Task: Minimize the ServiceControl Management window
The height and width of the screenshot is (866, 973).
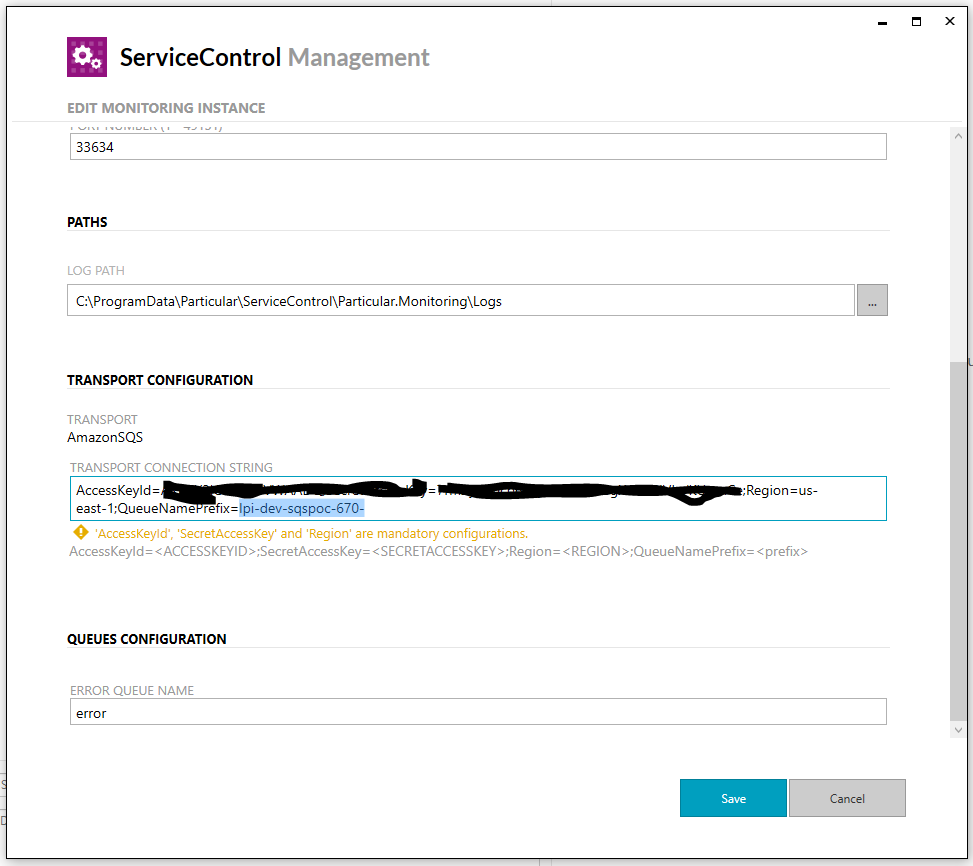Action: [x=882, y=22]
